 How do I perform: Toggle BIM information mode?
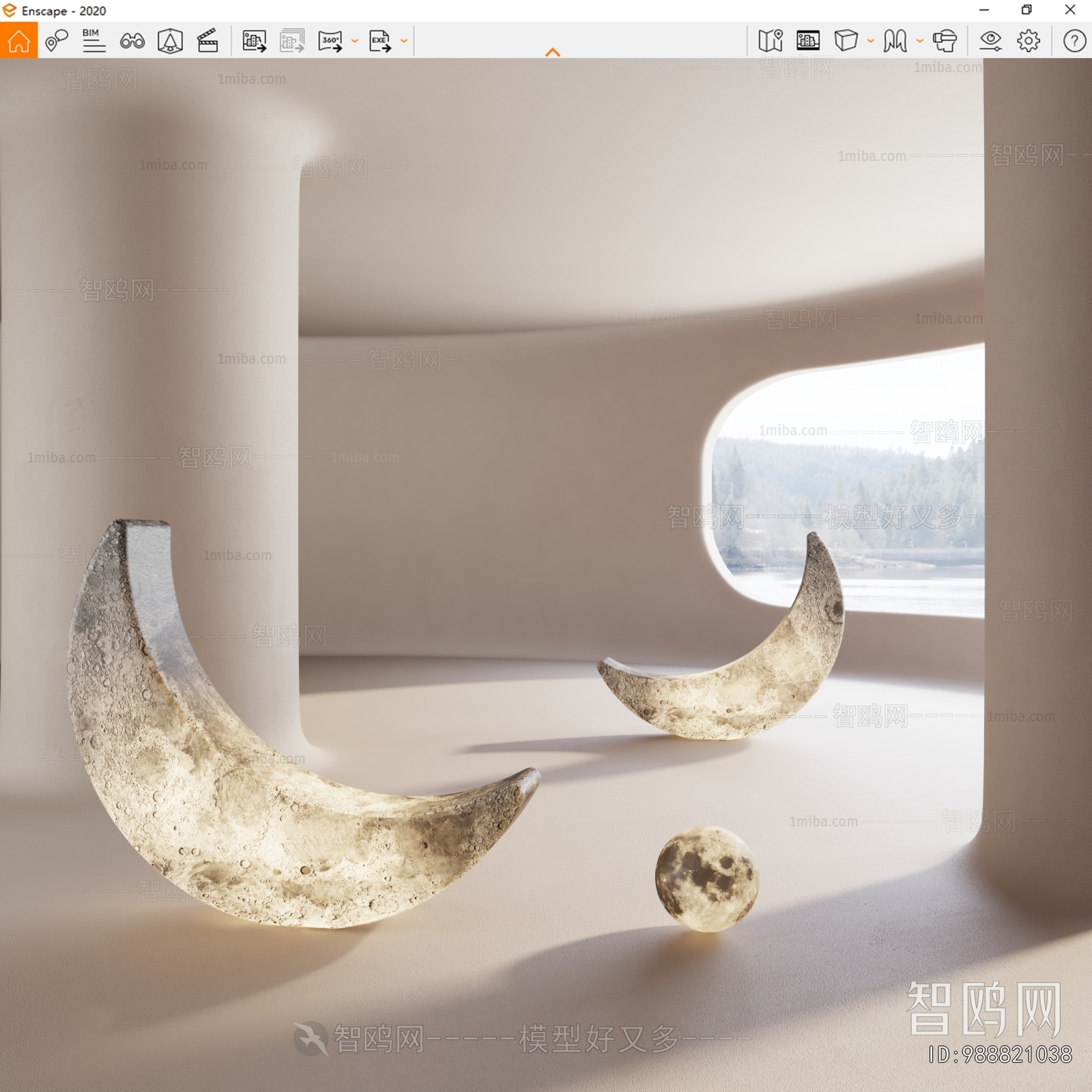point(94,41)
